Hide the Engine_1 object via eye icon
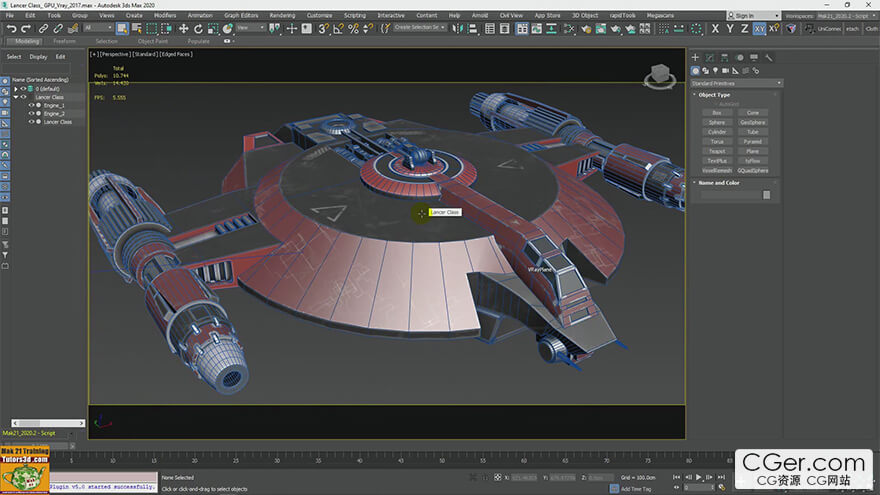Screen dimensions: 880x495 pos(31,105)
